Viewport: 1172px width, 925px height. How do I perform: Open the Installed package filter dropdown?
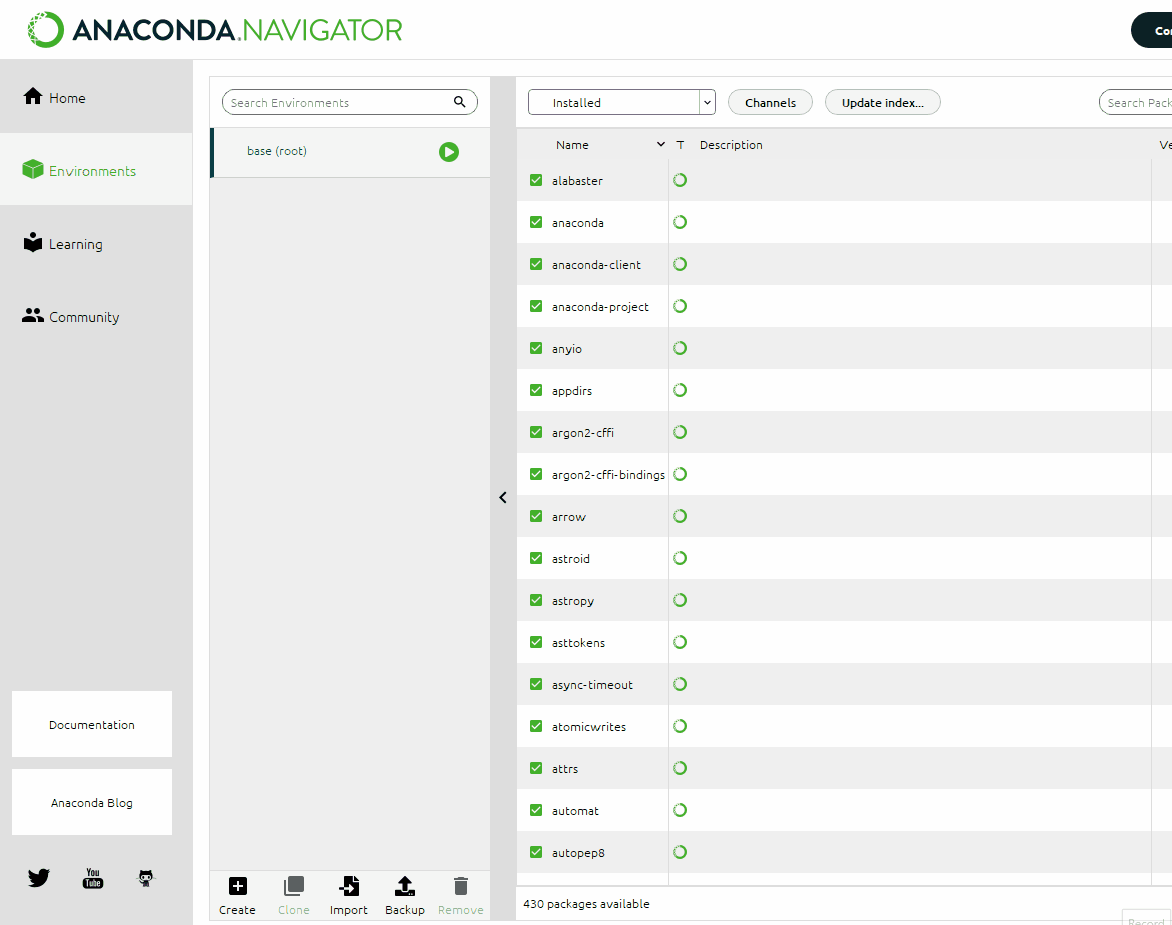[x=622, y=102]
